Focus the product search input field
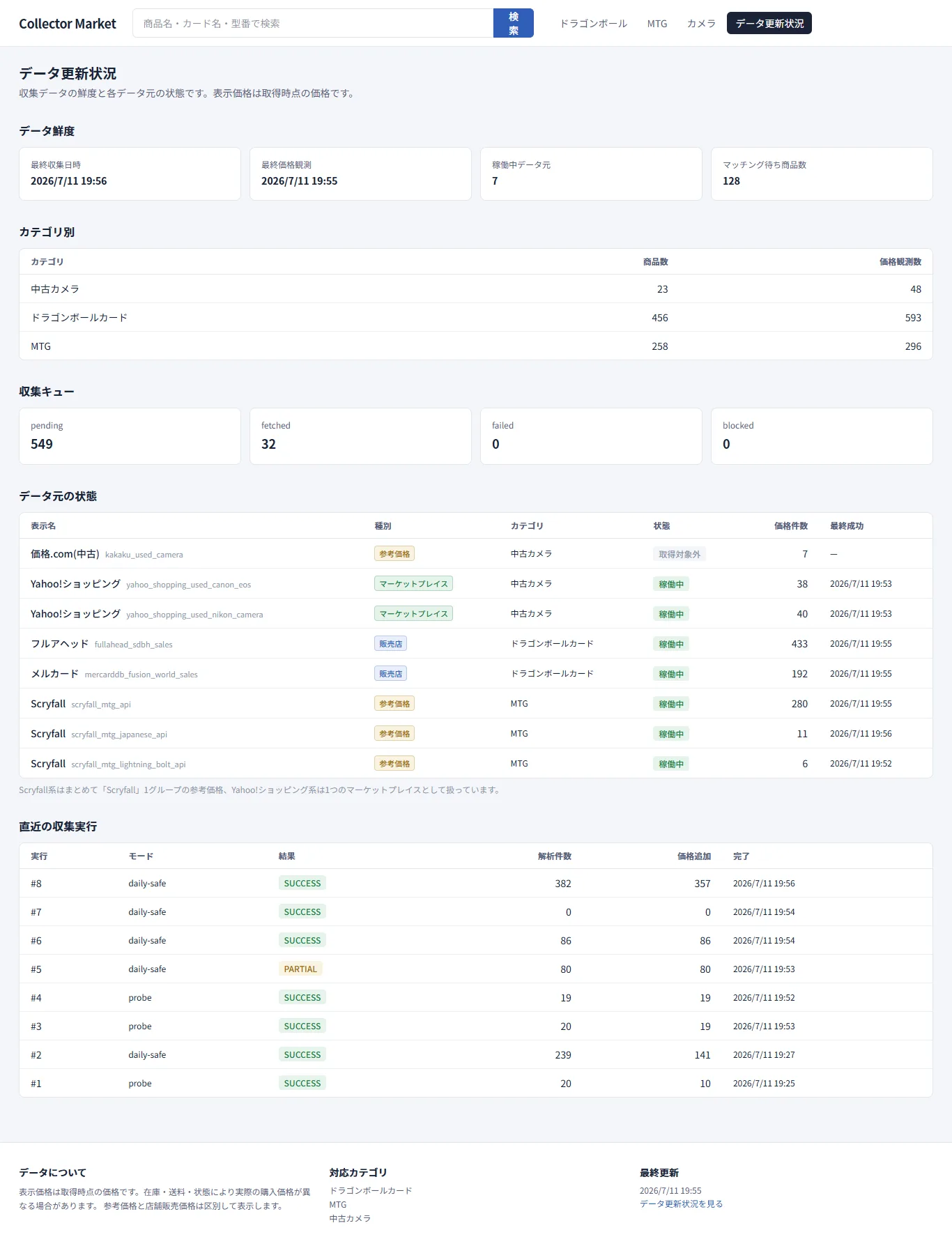This screenshot has width=952, height=1246. [313, 23]
